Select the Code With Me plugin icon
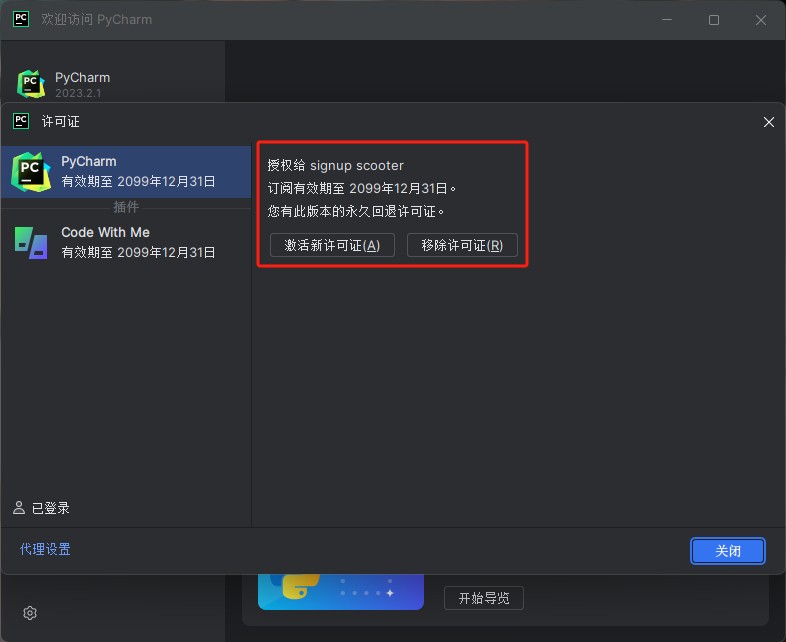 31,242
